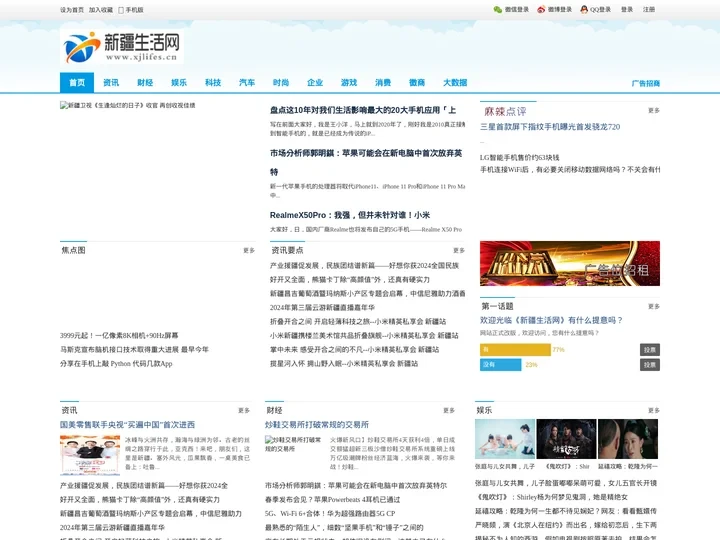The height and width of the screenshot is (540, 720).
Task: Open headline 市场分析师郭明錤 about Apple
Action: click(366, 163)
